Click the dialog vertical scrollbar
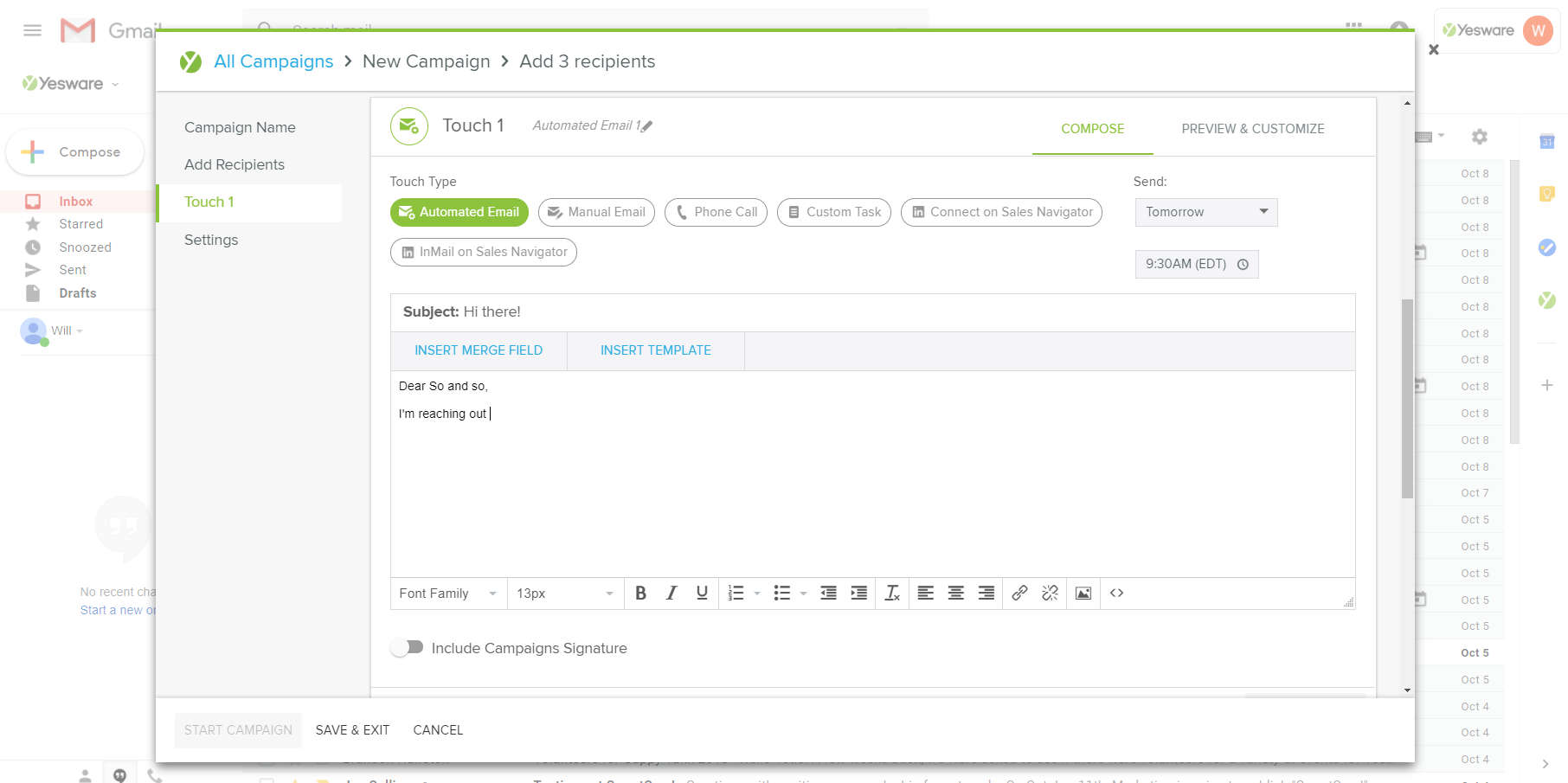The height and width of the screenshot is (783, 1568). coord(1407,398)
